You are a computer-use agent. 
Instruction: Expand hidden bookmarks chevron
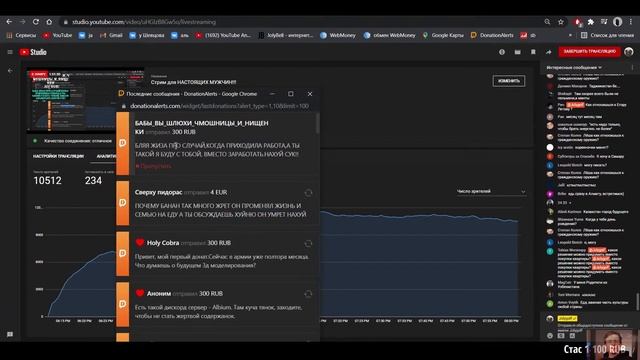tap(570, 36)
